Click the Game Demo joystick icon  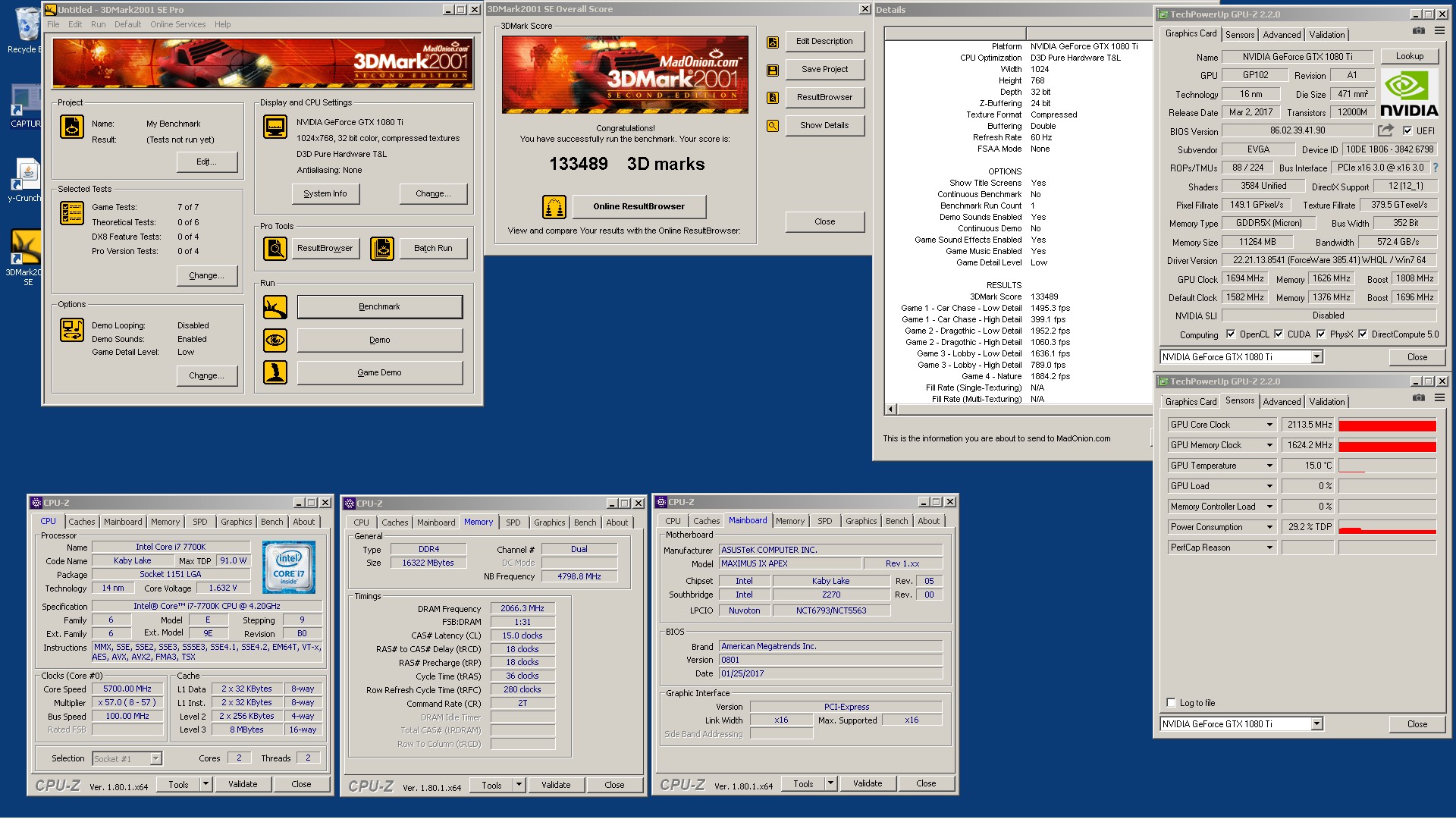(x=275, y=372)
